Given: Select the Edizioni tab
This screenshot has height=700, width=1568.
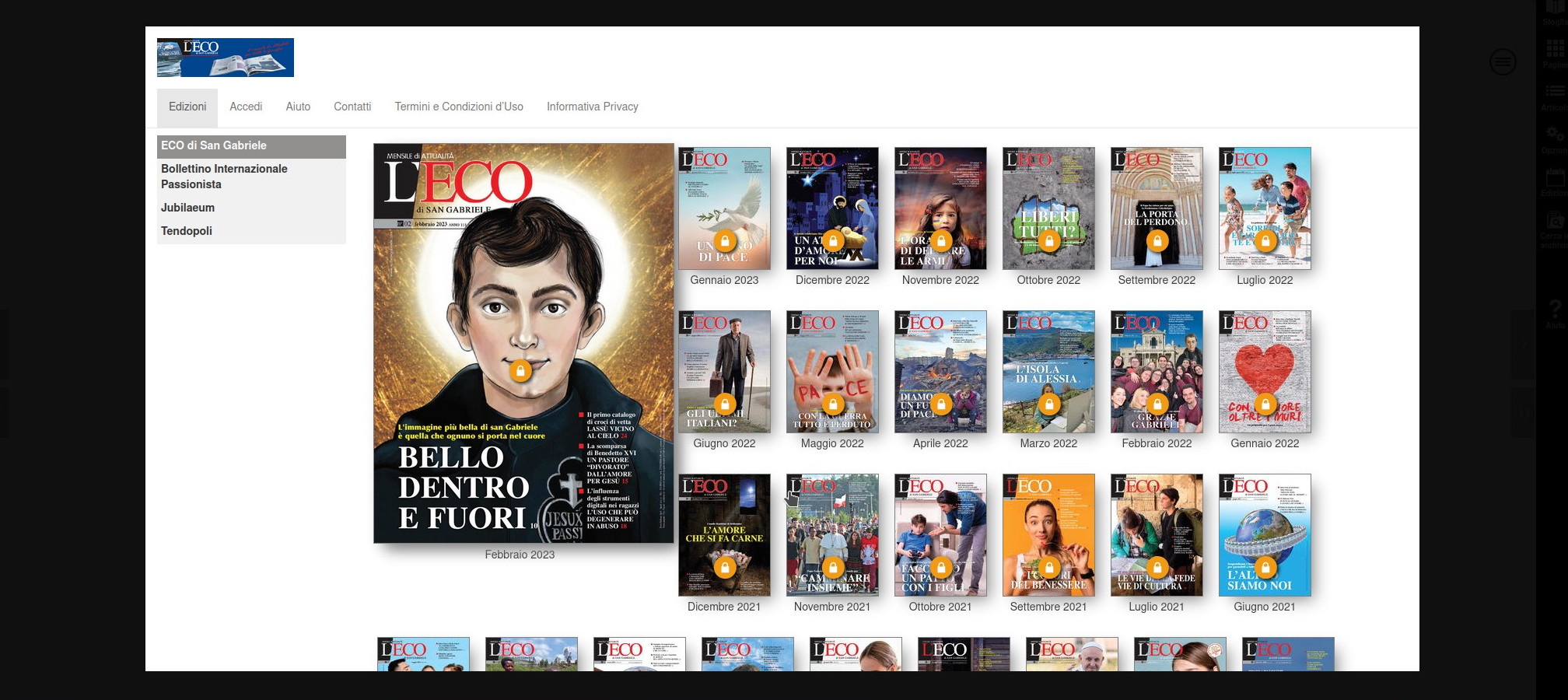Looking at the screenshot, I should (187, 107).
